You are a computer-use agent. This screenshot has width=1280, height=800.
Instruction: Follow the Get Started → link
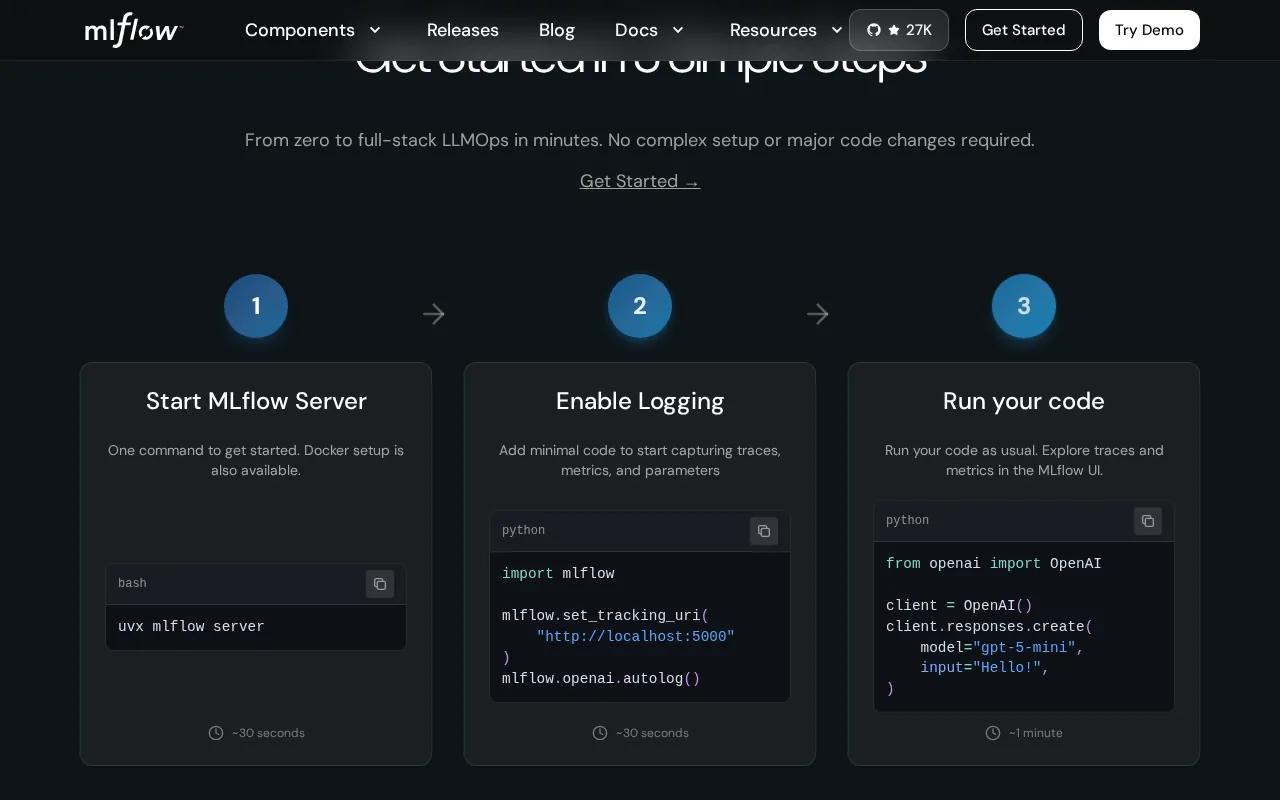tap(640, 181)
